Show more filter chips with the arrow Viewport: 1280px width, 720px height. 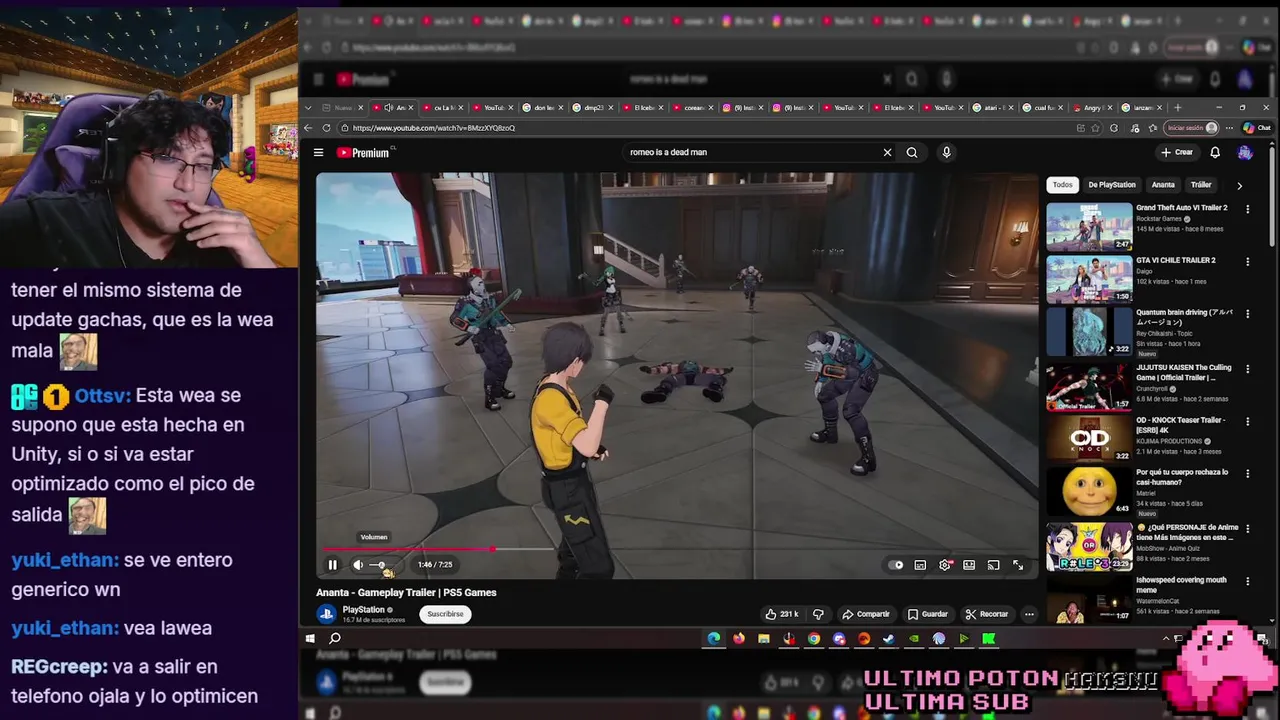coord(1239,185)
